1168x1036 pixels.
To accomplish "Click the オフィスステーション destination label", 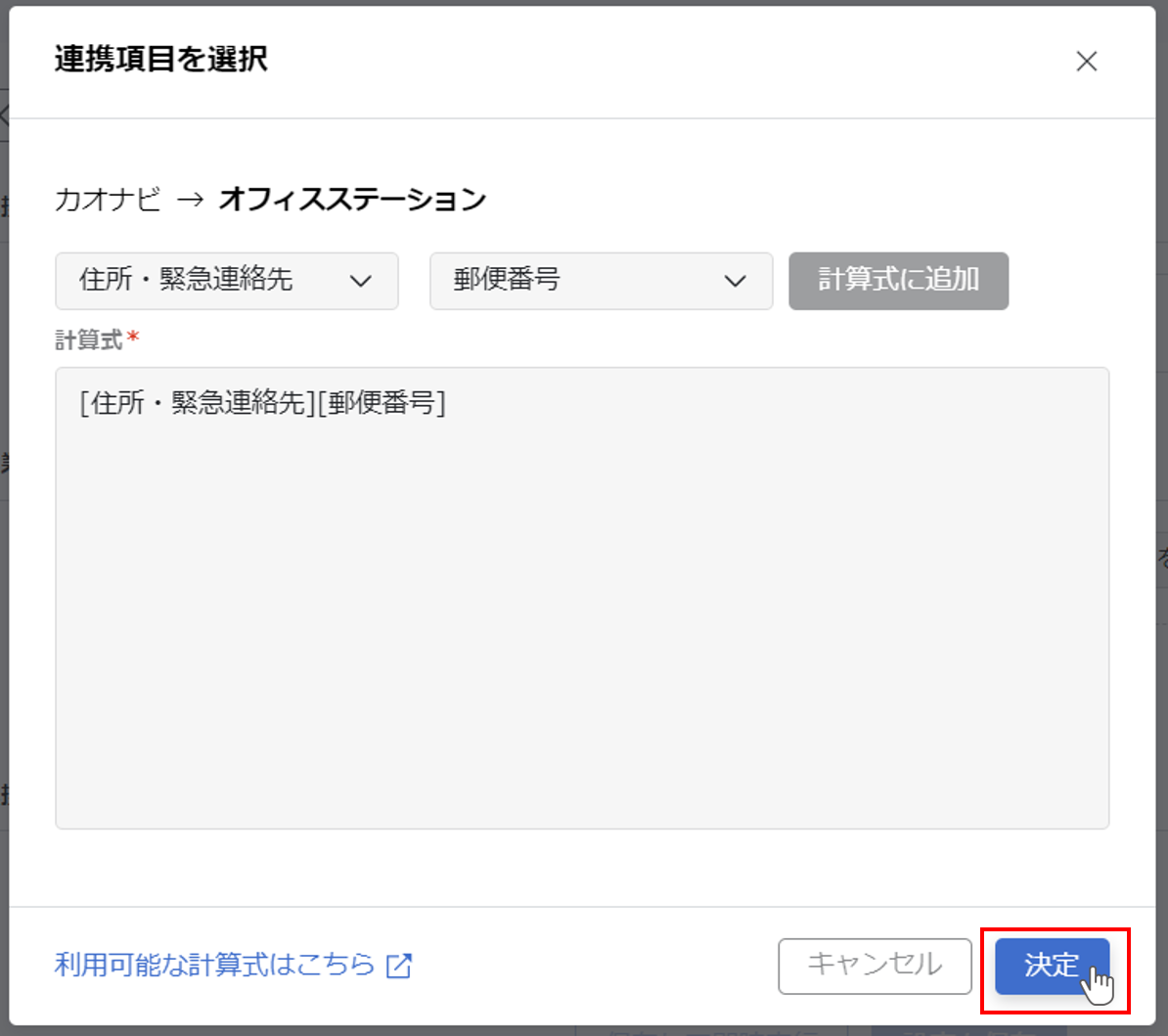I will click(352, 200).
